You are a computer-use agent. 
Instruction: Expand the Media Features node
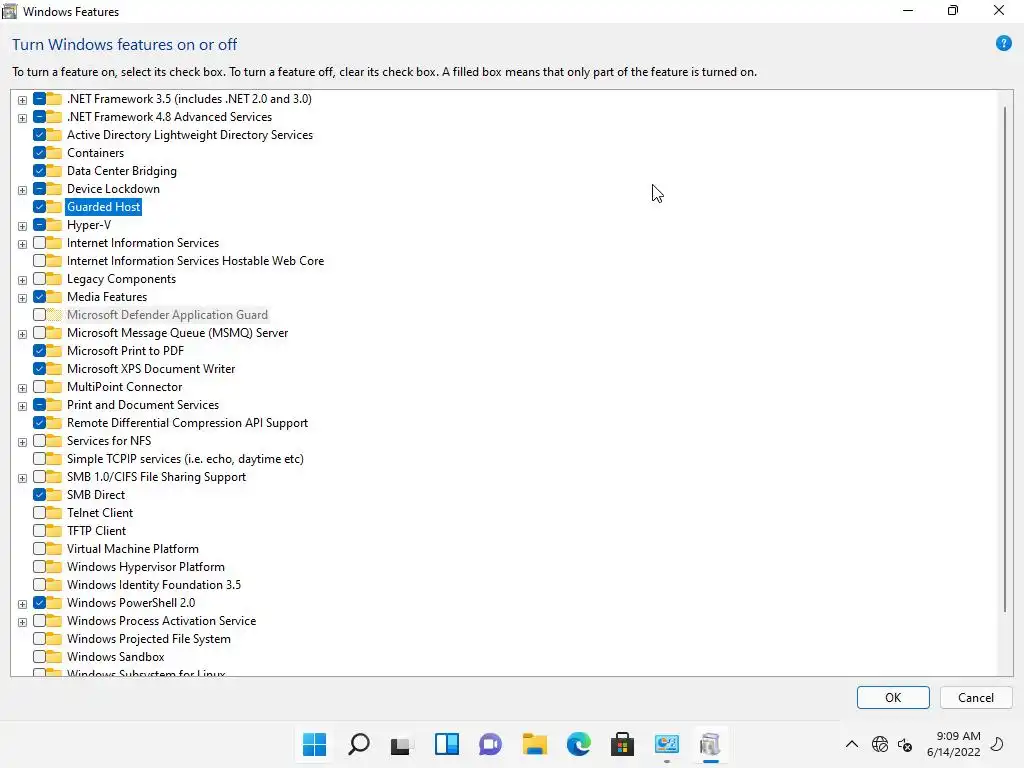pyautogui.click(x=22, y=298)
